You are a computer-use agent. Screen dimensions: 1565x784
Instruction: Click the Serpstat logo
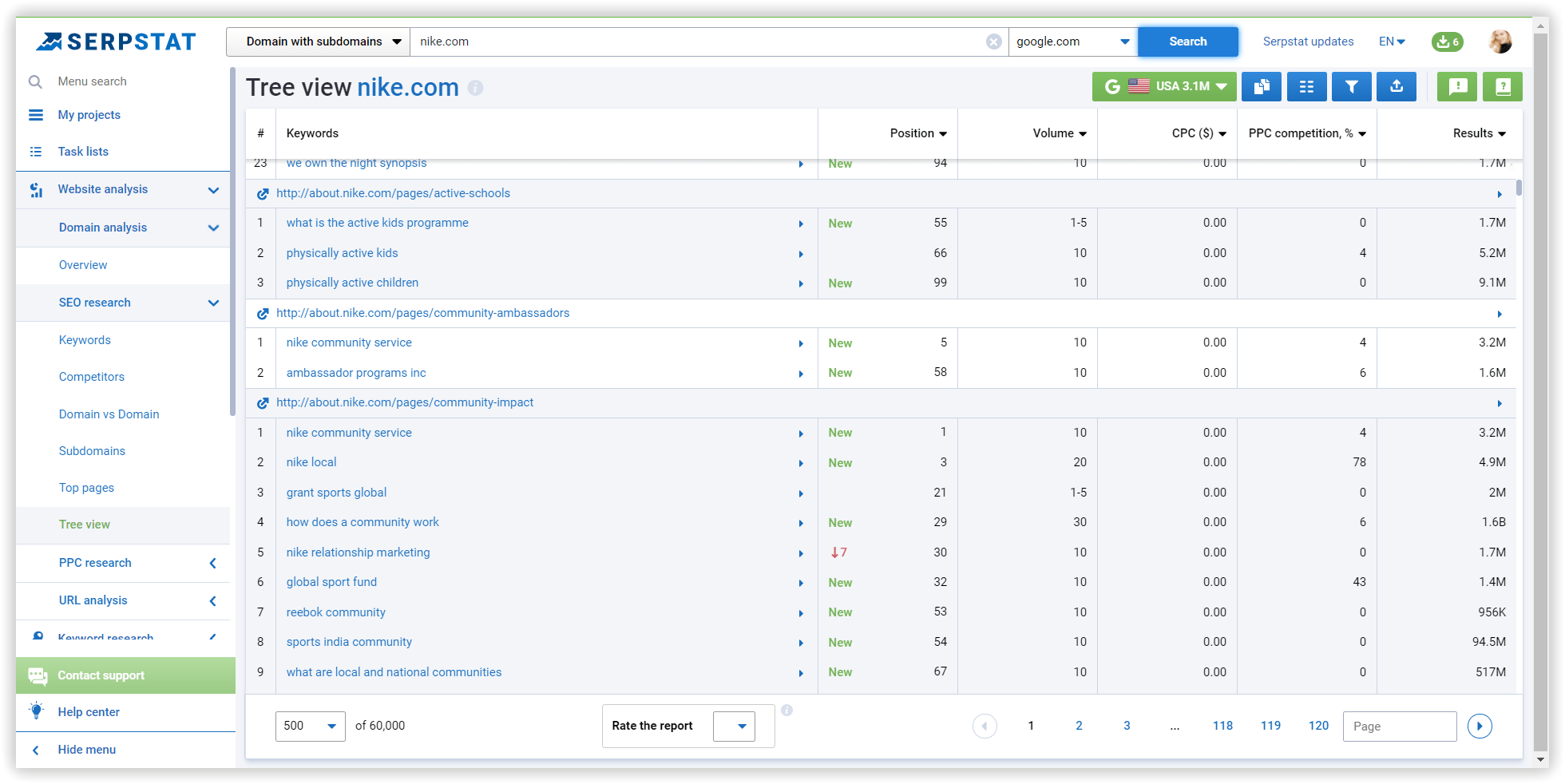116,42
